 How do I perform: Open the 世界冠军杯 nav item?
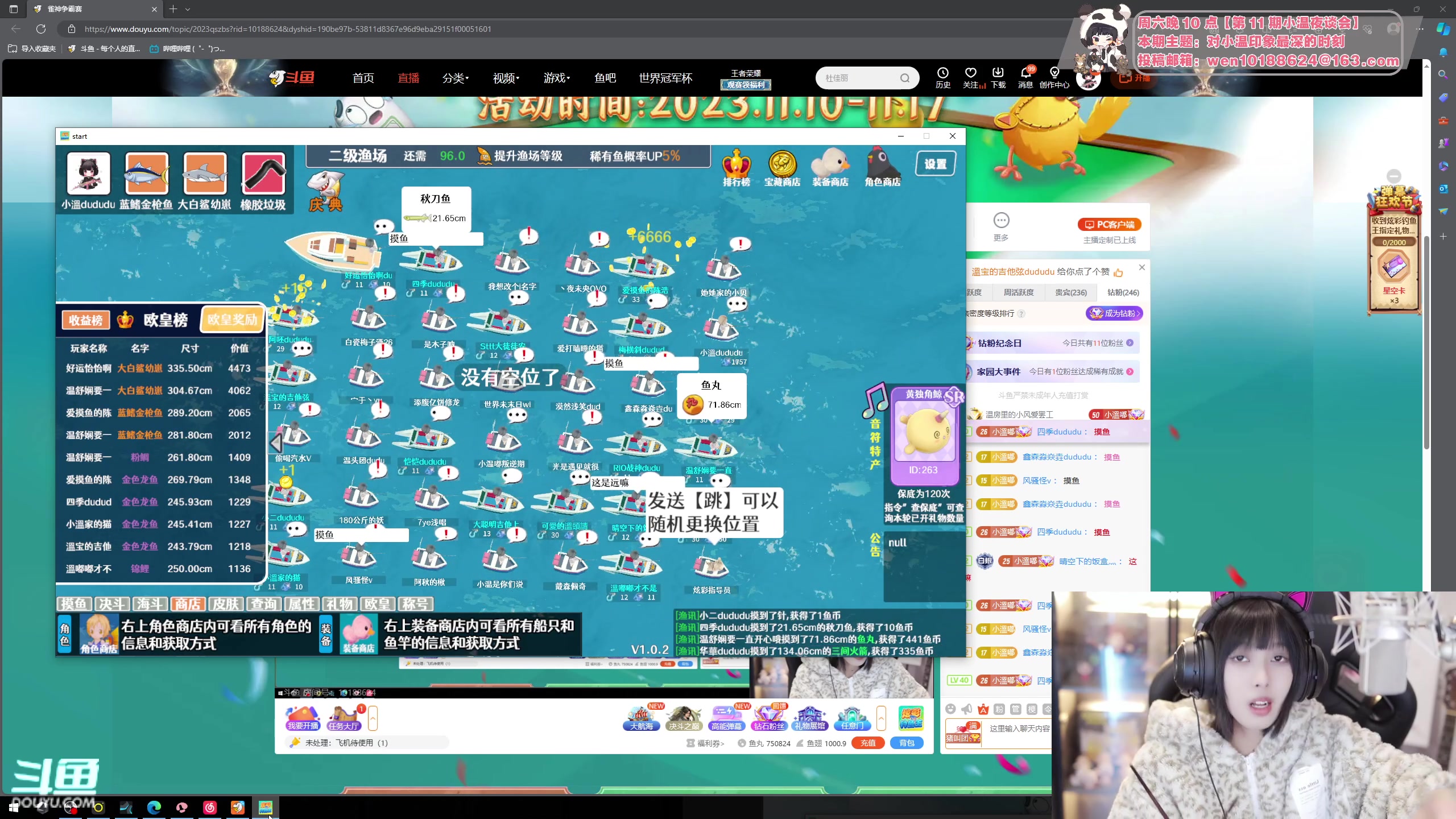point(665,78)
